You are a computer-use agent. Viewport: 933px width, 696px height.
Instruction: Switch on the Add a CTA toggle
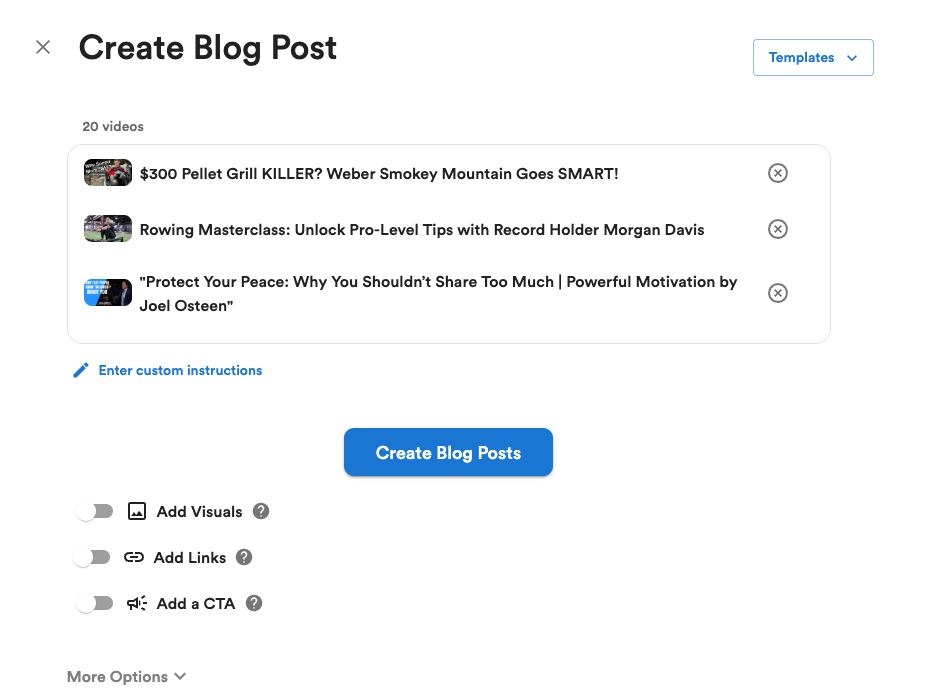[95, 604]
